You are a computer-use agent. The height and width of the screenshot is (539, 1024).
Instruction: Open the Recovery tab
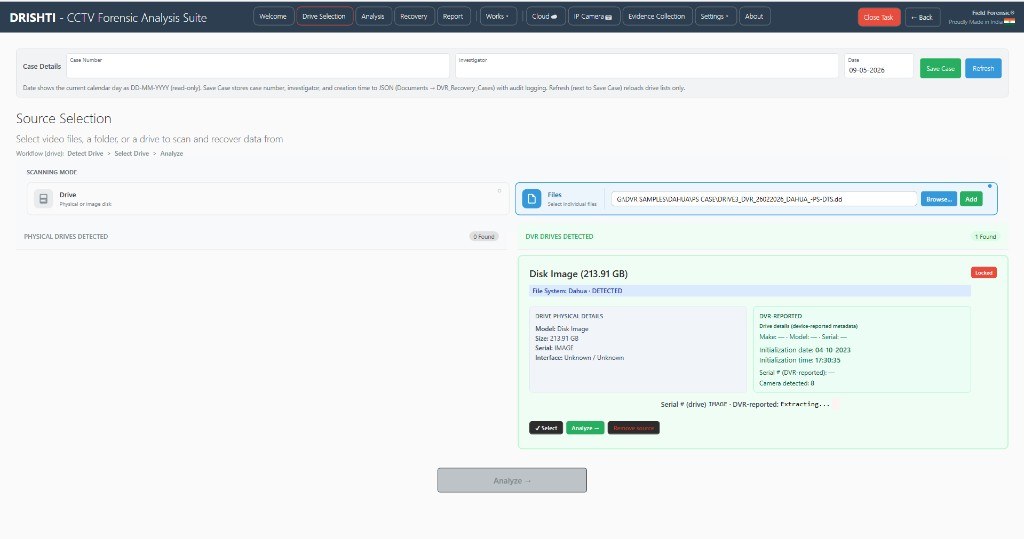[x=414, y=16]
